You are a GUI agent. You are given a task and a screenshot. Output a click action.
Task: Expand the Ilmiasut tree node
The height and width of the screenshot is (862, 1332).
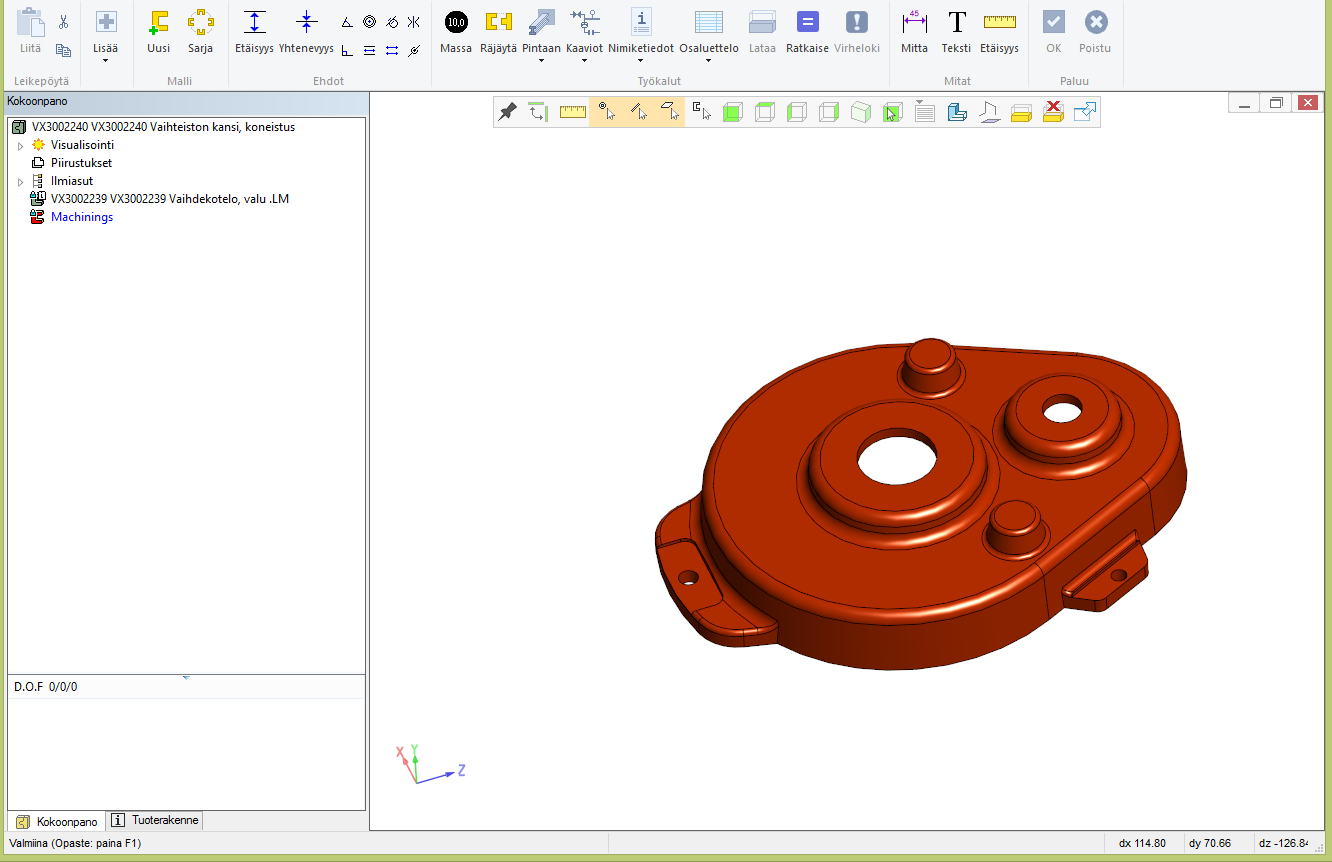coord(20,182)
